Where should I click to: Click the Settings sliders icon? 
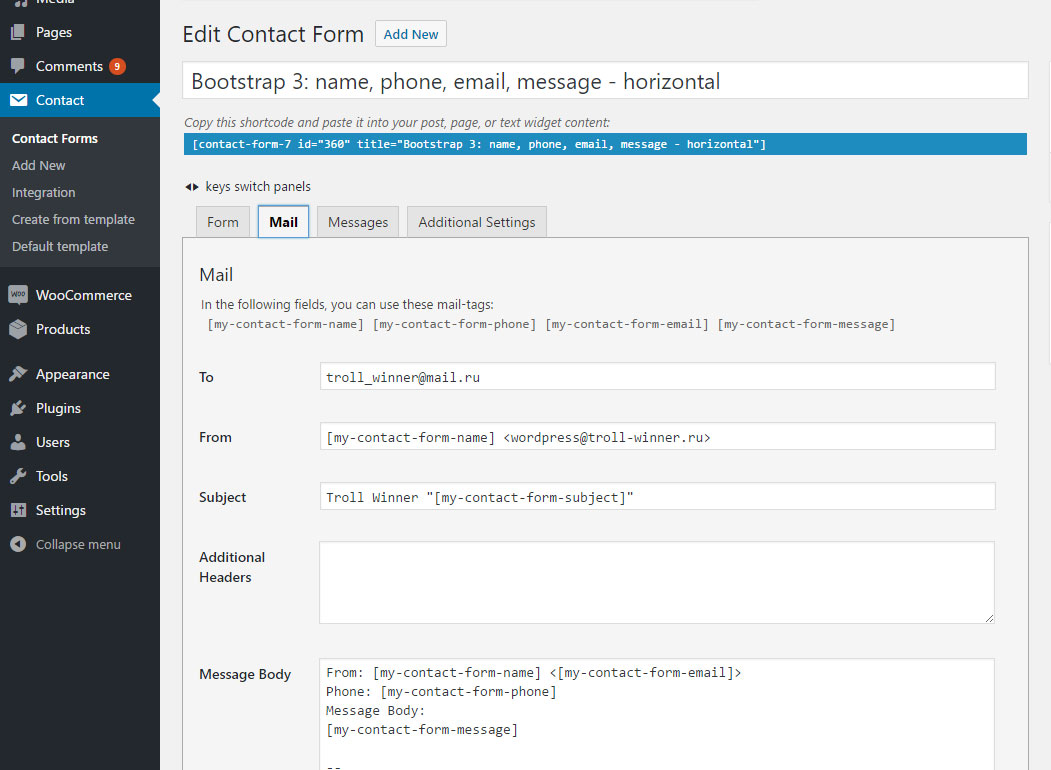18,510
